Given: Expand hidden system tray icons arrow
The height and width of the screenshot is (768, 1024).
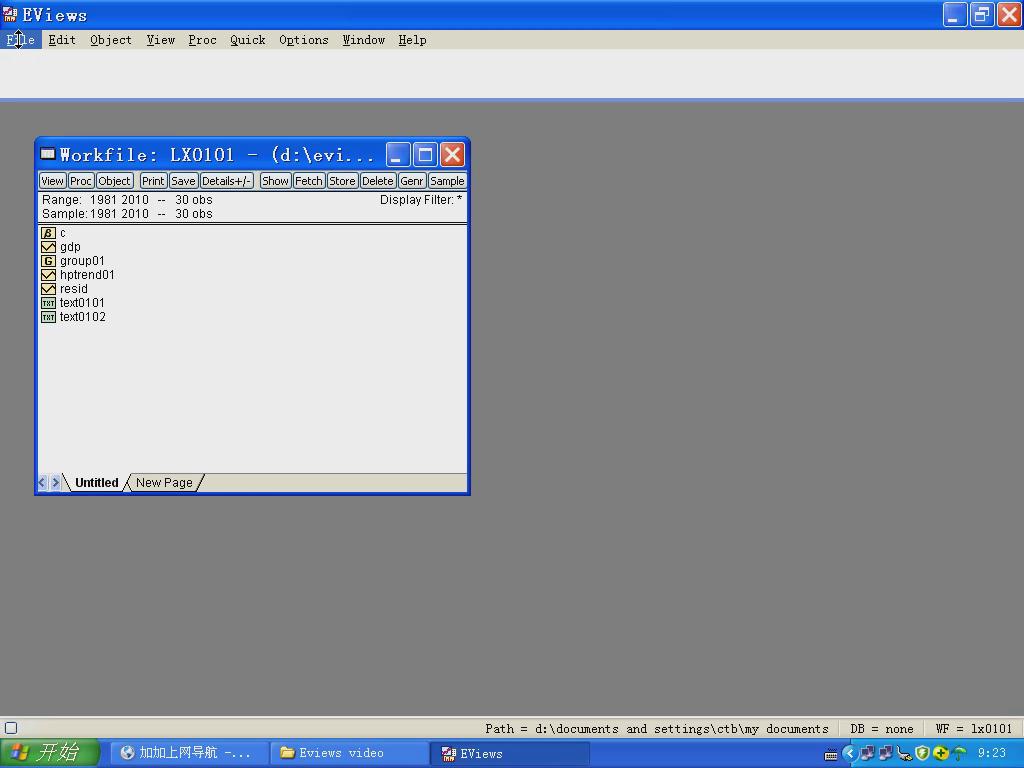Looking at the screenshot, I should 848,753.
